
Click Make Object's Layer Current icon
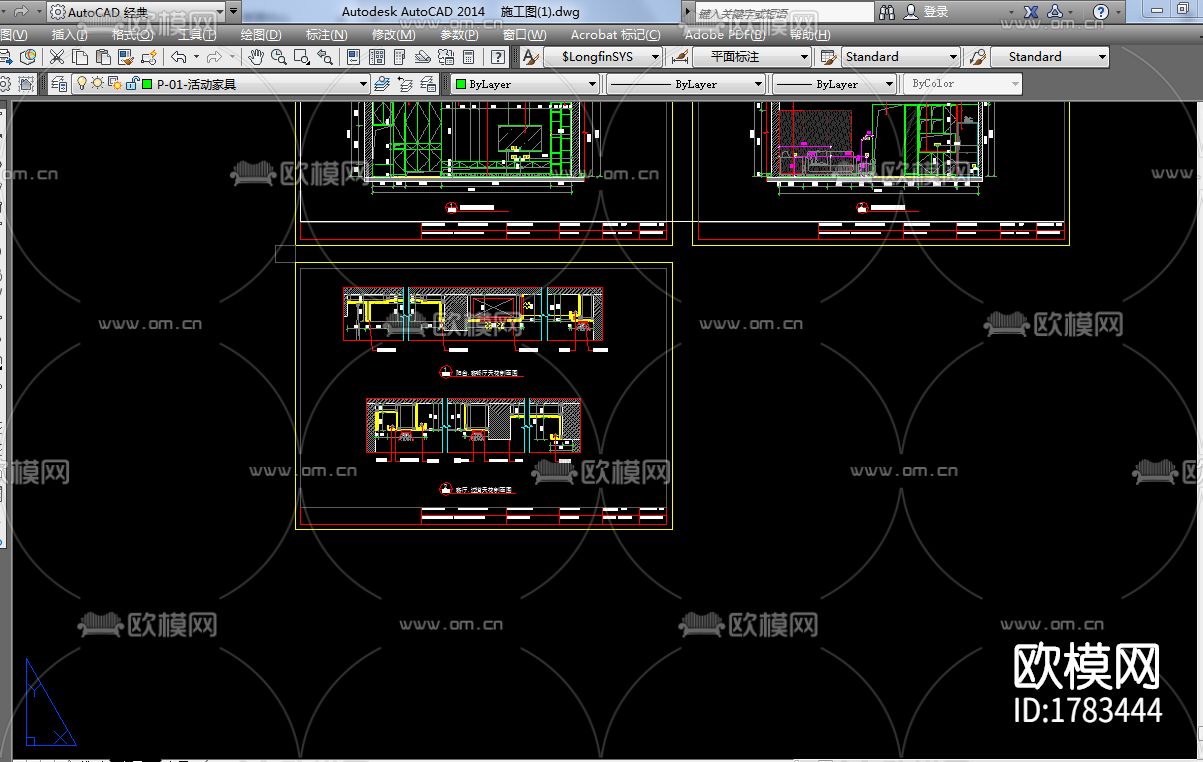[382, 84]
